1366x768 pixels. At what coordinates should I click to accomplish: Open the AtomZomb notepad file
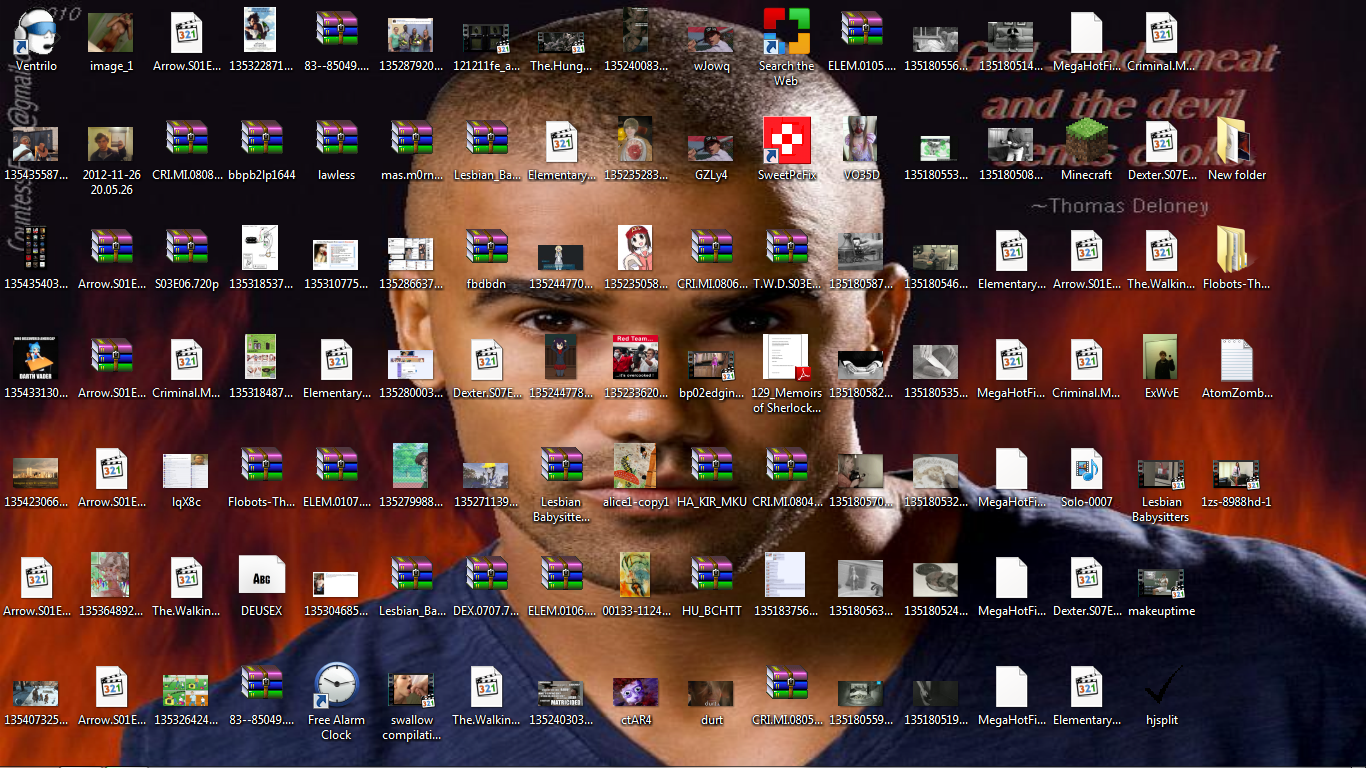click(1236, 360)
